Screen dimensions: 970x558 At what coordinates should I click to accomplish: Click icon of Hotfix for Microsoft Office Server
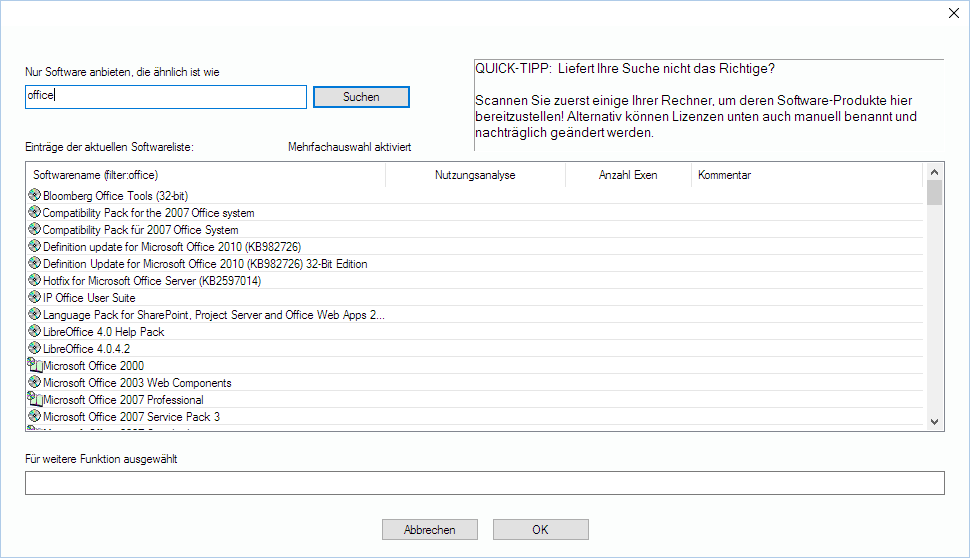click(35, 280)
